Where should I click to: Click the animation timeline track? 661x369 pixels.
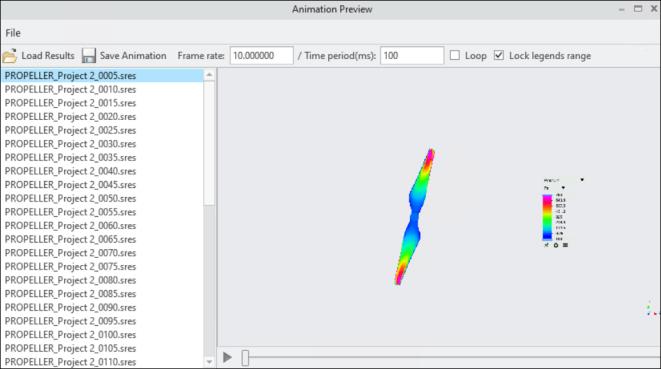click(453, 358)
